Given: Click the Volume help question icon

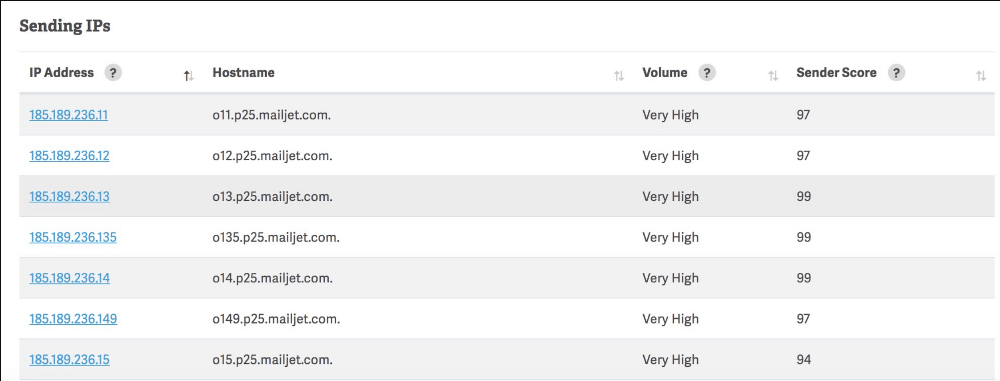Looking at the screenshot, I should pyautogui.click(x=707, y=73).
